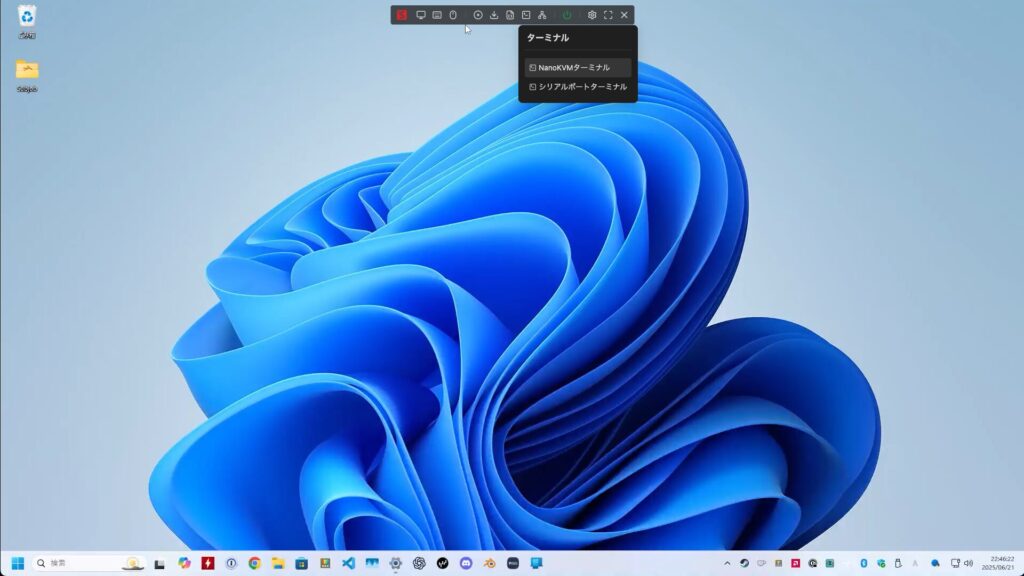Click the green power button icon
Viewport: 1024px width, 576px height.
click(x=567, y=15)
